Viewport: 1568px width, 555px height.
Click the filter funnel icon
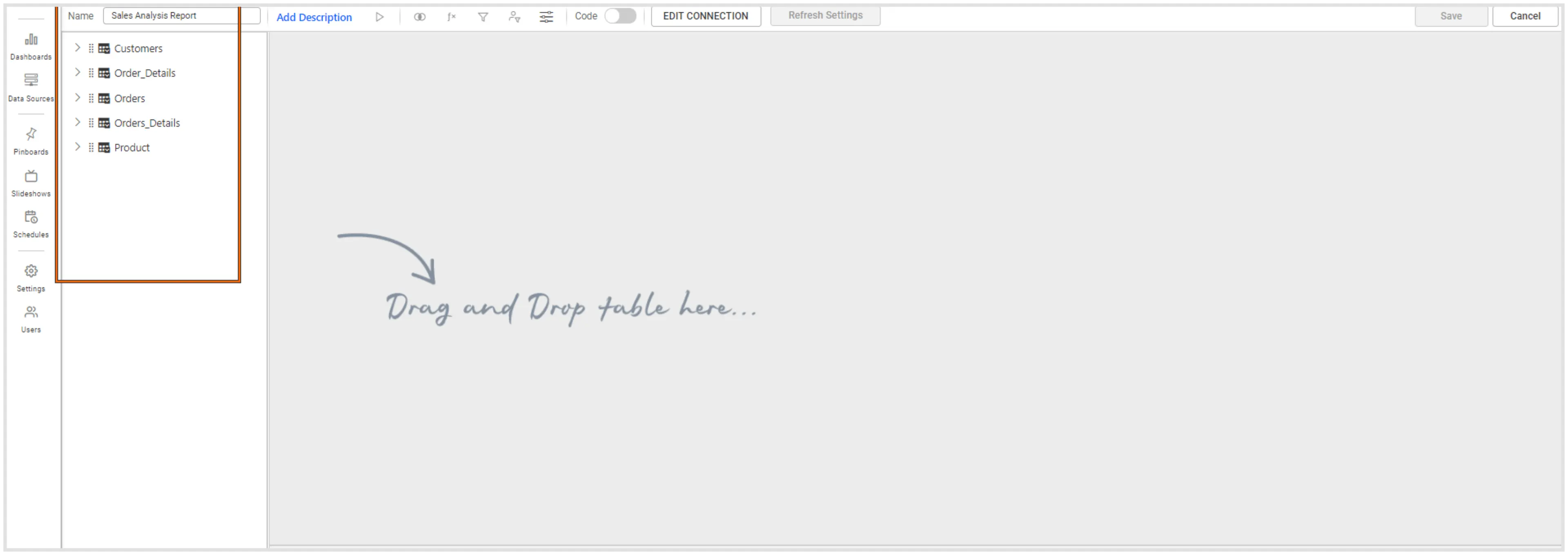(x=483, y=17)
